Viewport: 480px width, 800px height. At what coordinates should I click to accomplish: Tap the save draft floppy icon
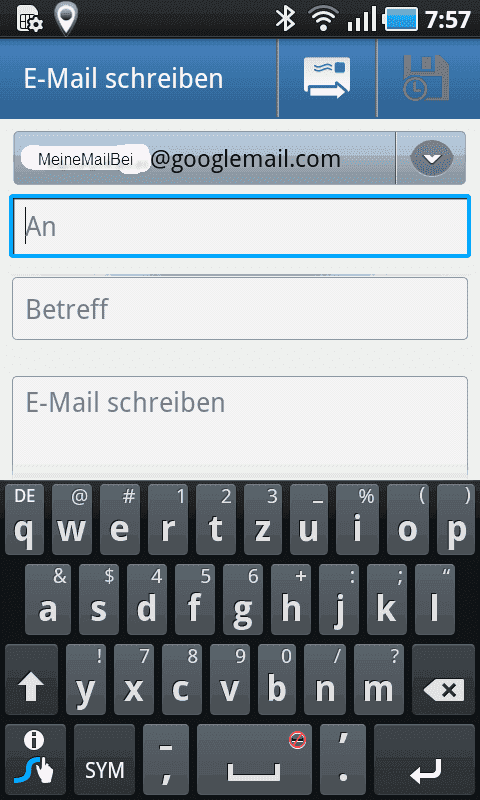[x=426, y=78]
